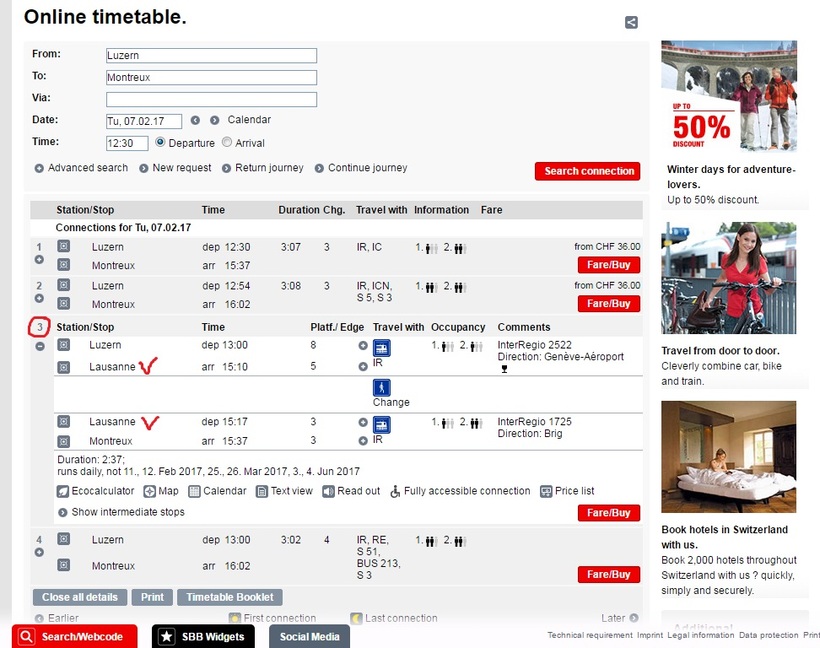
Task: Go to the next date arrow
Action: click(x=214, y=120)
